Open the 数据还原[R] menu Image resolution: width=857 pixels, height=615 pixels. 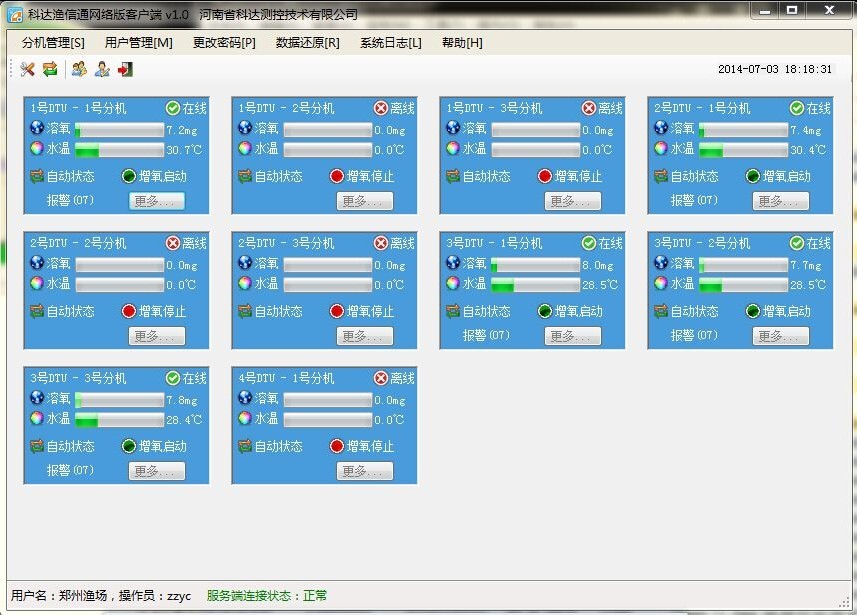point(308,43)
